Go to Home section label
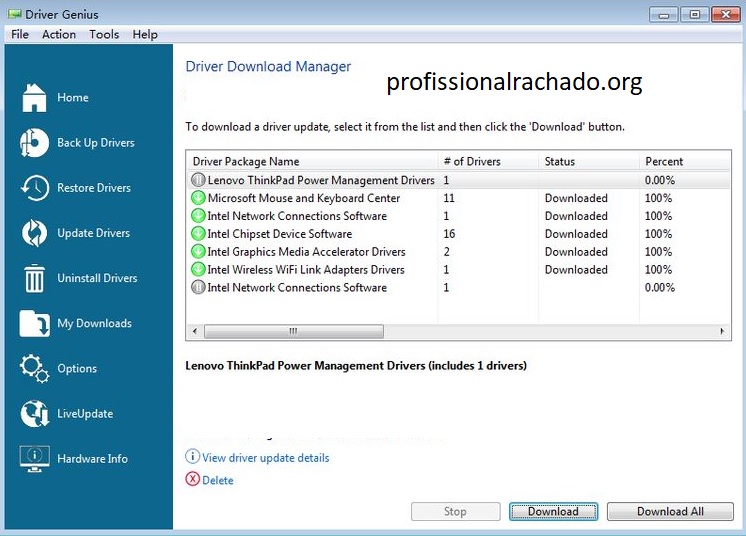The image size is (746, 536). click(73, 97)
